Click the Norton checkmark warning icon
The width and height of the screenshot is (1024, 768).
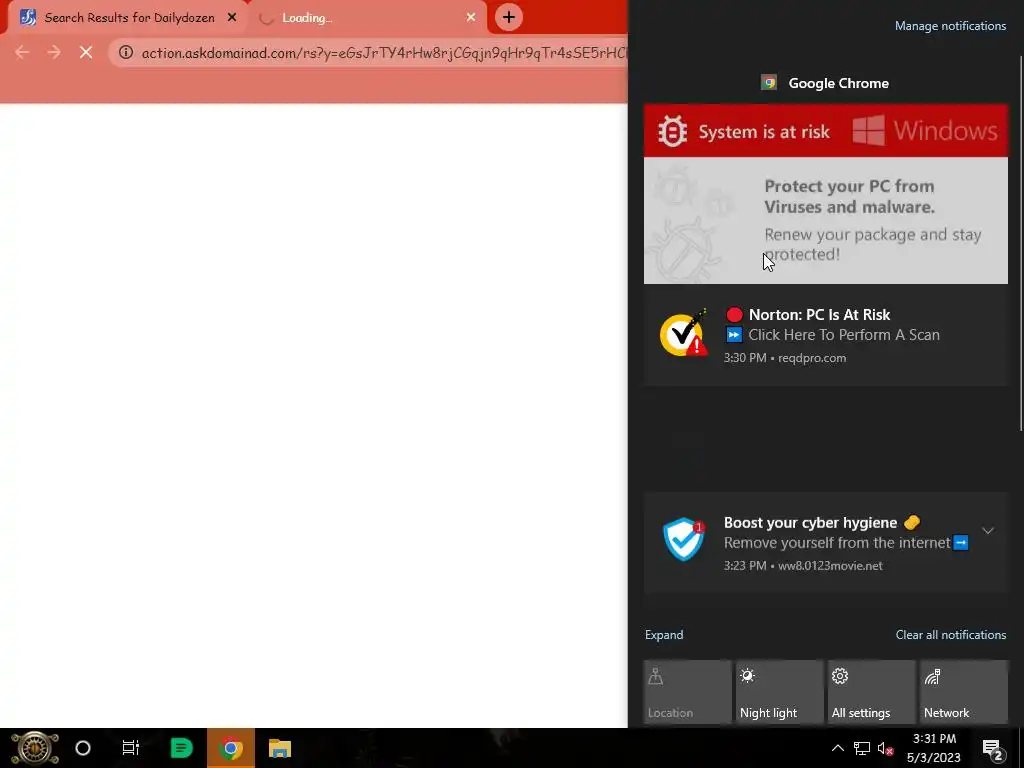pos(684,334)
